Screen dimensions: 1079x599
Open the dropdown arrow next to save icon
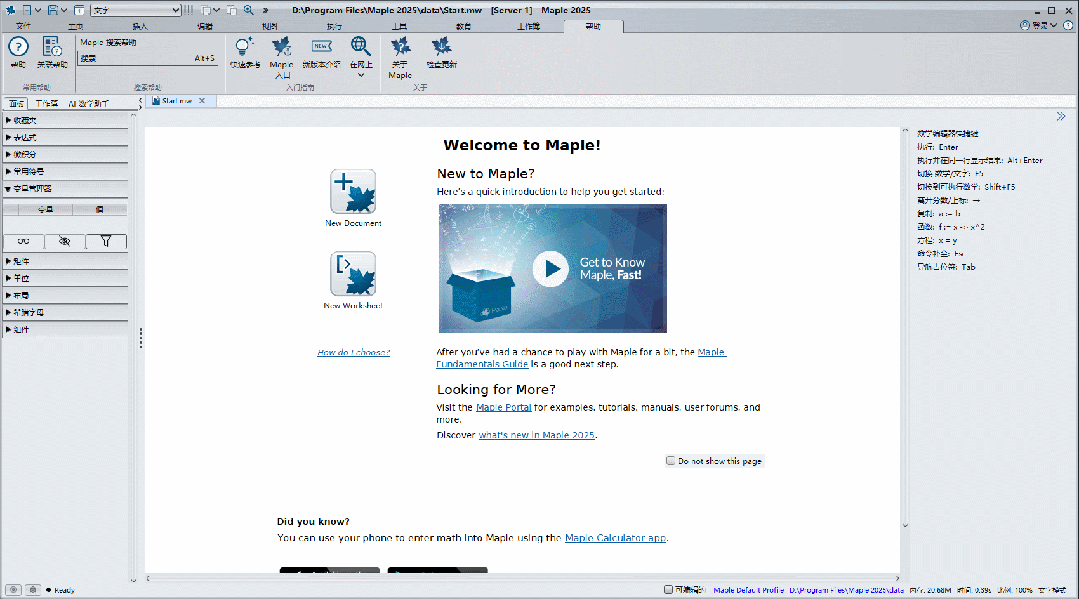tap(63, 10)
